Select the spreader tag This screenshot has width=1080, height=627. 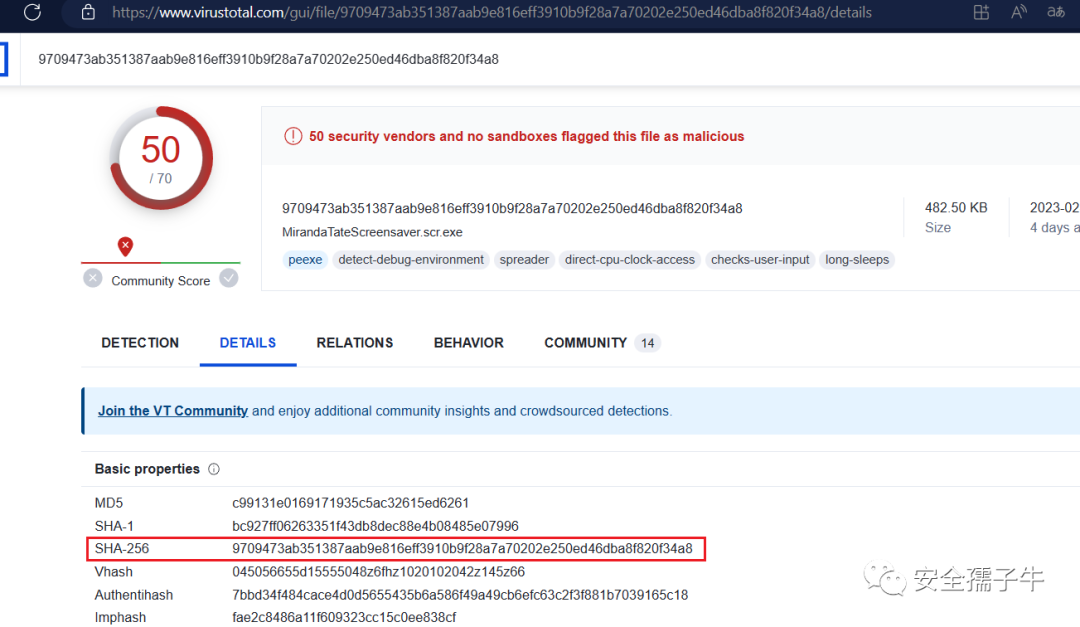click(x=524, y=260)
